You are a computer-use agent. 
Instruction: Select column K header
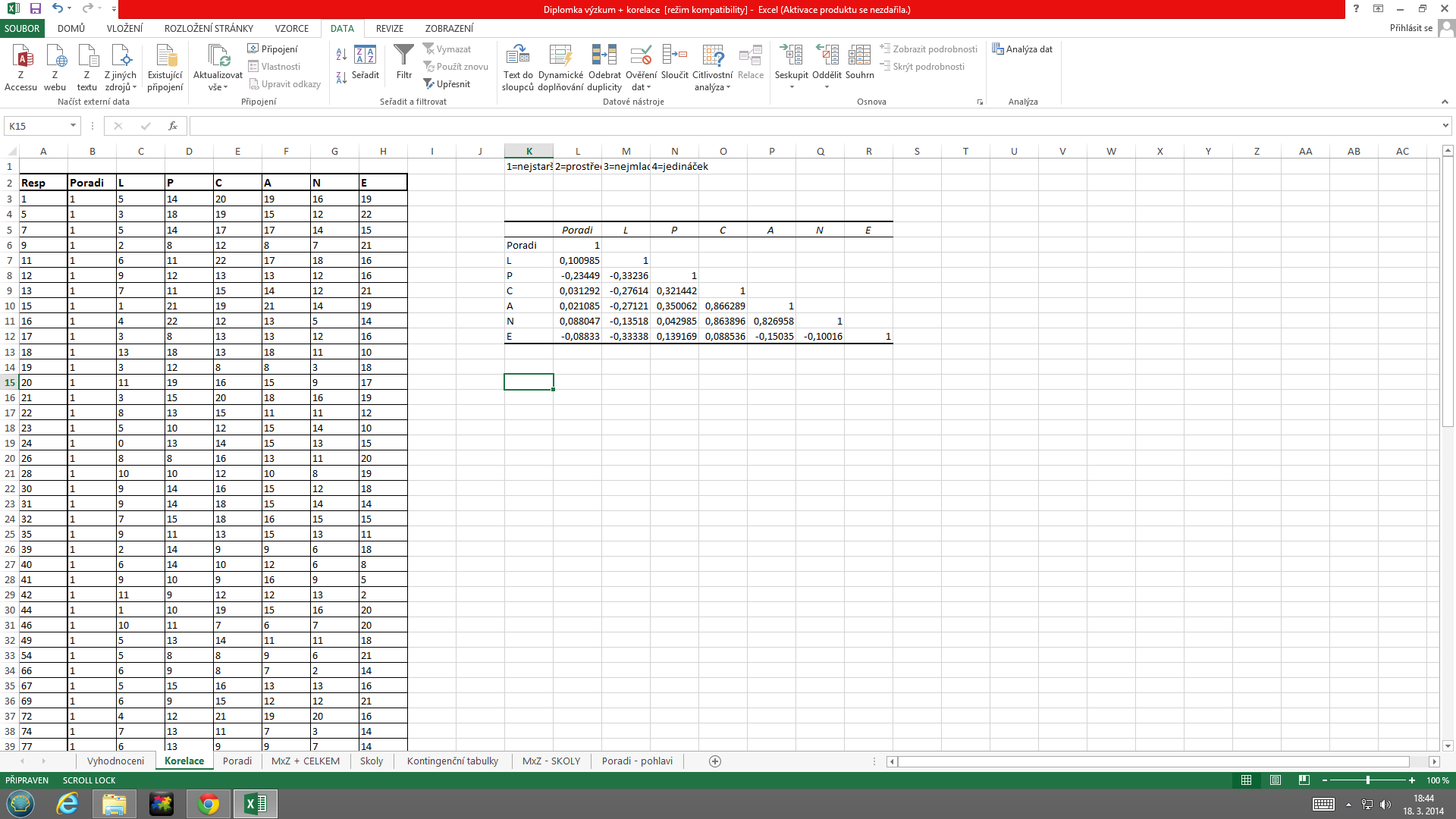(x=529, y=152)
